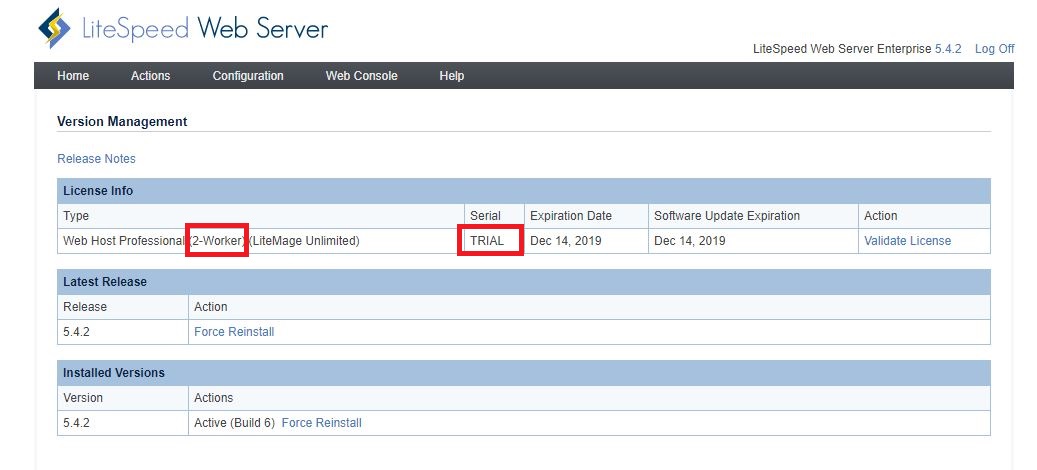Click the Latest Release section header

[x=524, y=282]
